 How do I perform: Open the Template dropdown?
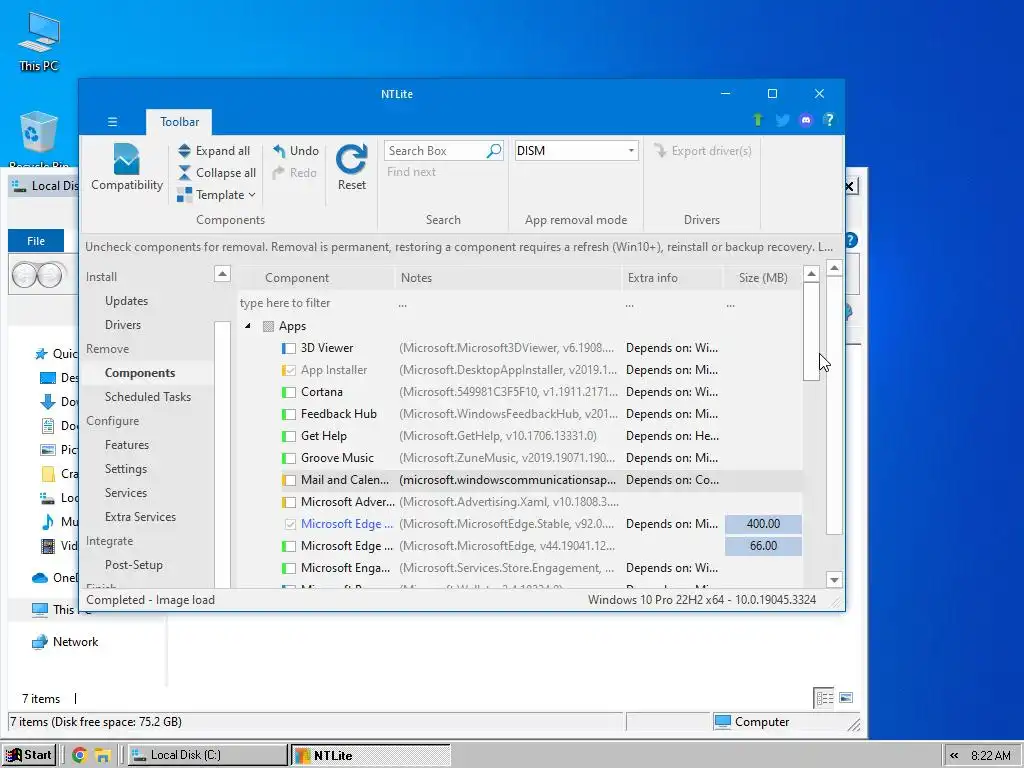pyautogui.click(x=217, y=195)
